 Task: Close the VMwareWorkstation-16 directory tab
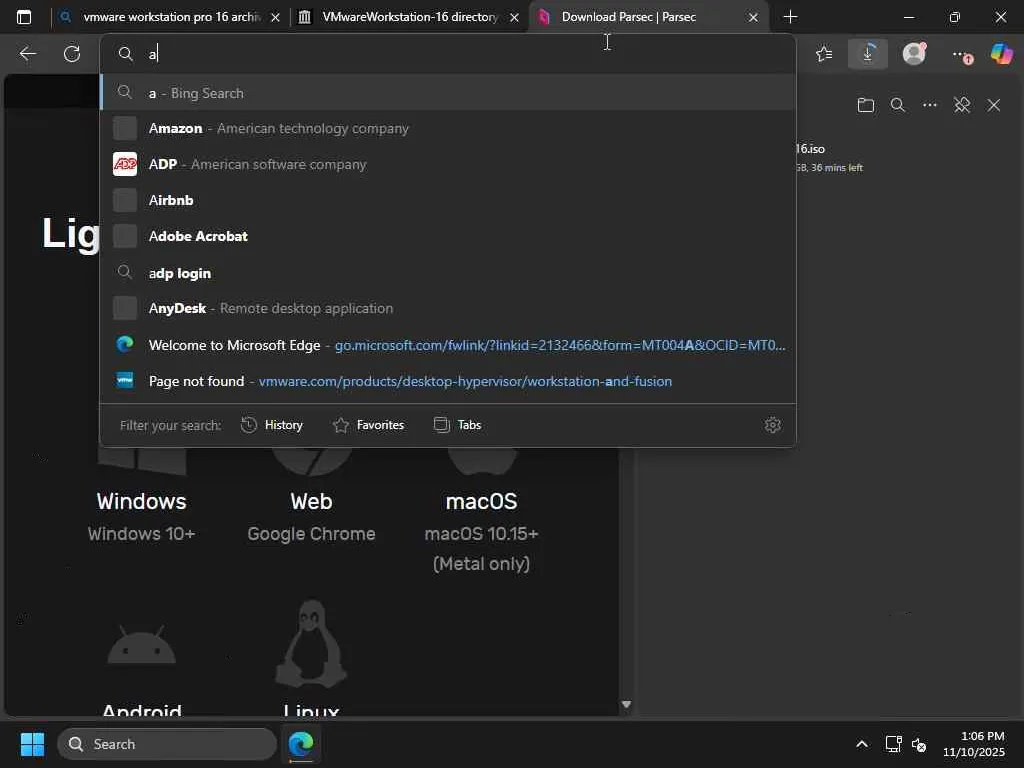[x=515, y=18]
